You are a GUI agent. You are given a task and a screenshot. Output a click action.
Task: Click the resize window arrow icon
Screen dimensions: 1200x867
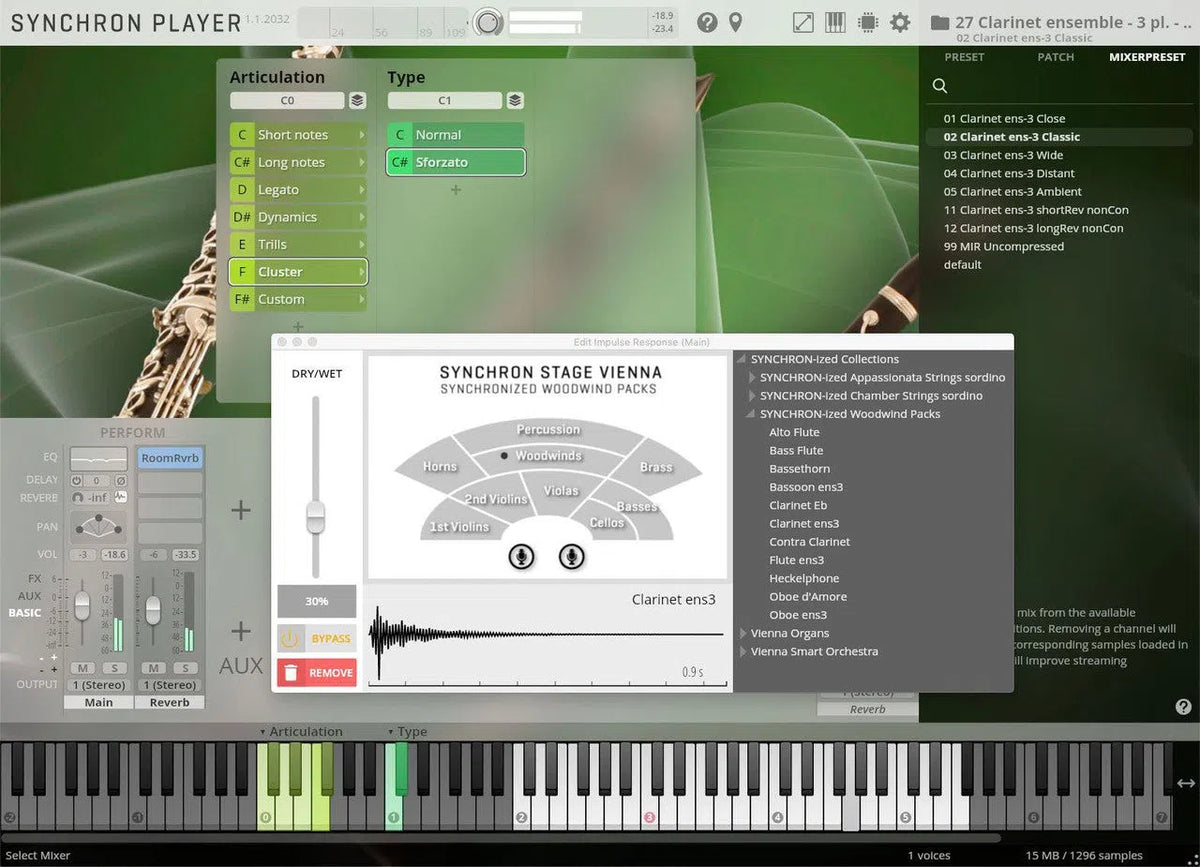803,22
